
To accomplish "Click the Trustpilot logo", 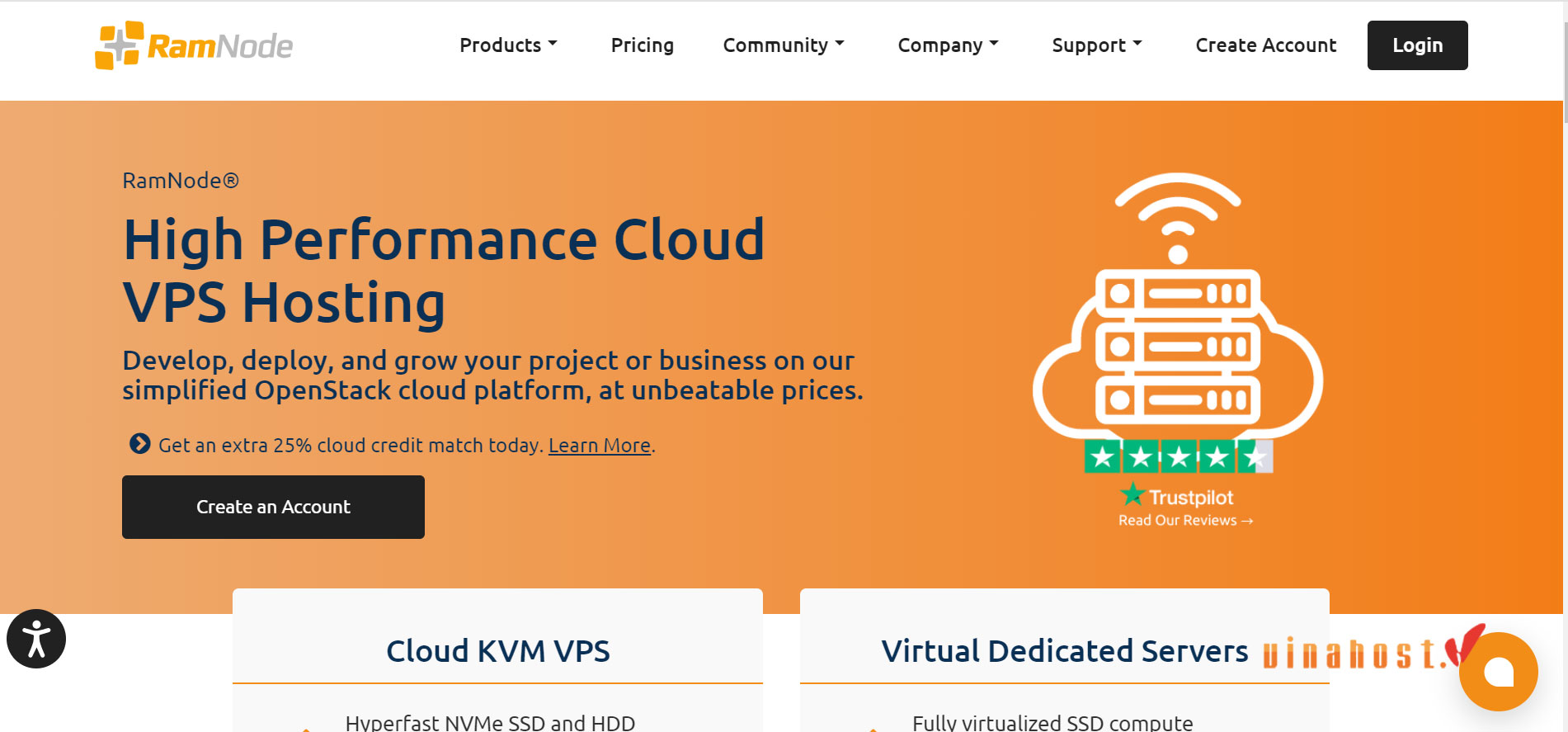I will point(1178,496).
